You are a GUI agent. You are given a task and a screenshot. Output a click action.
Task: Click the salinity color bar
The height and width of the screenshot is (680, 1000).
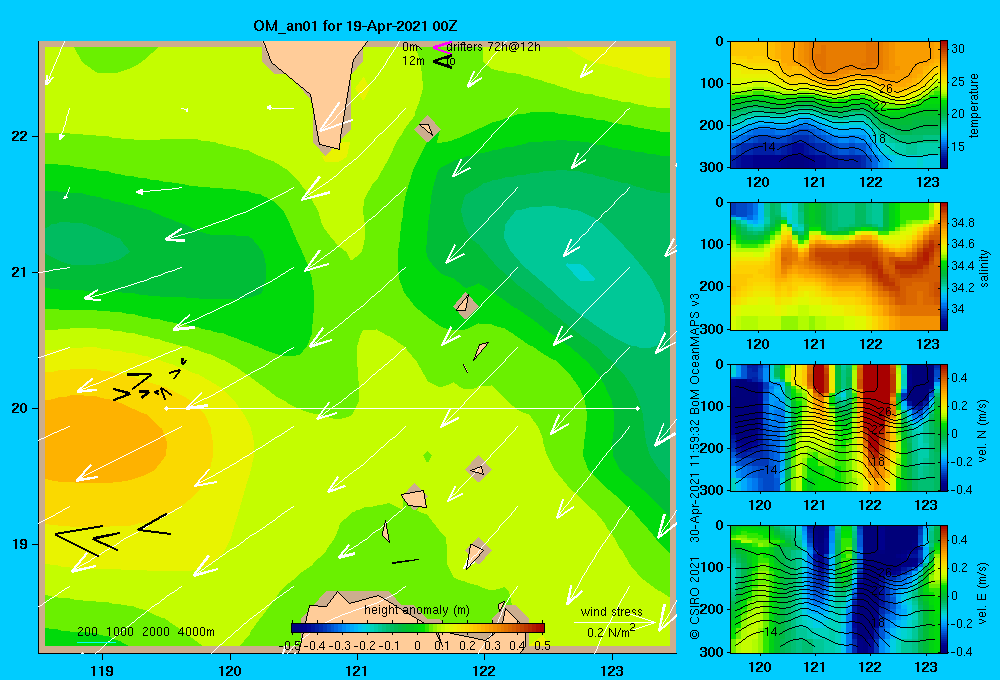[x=944, y=266]
